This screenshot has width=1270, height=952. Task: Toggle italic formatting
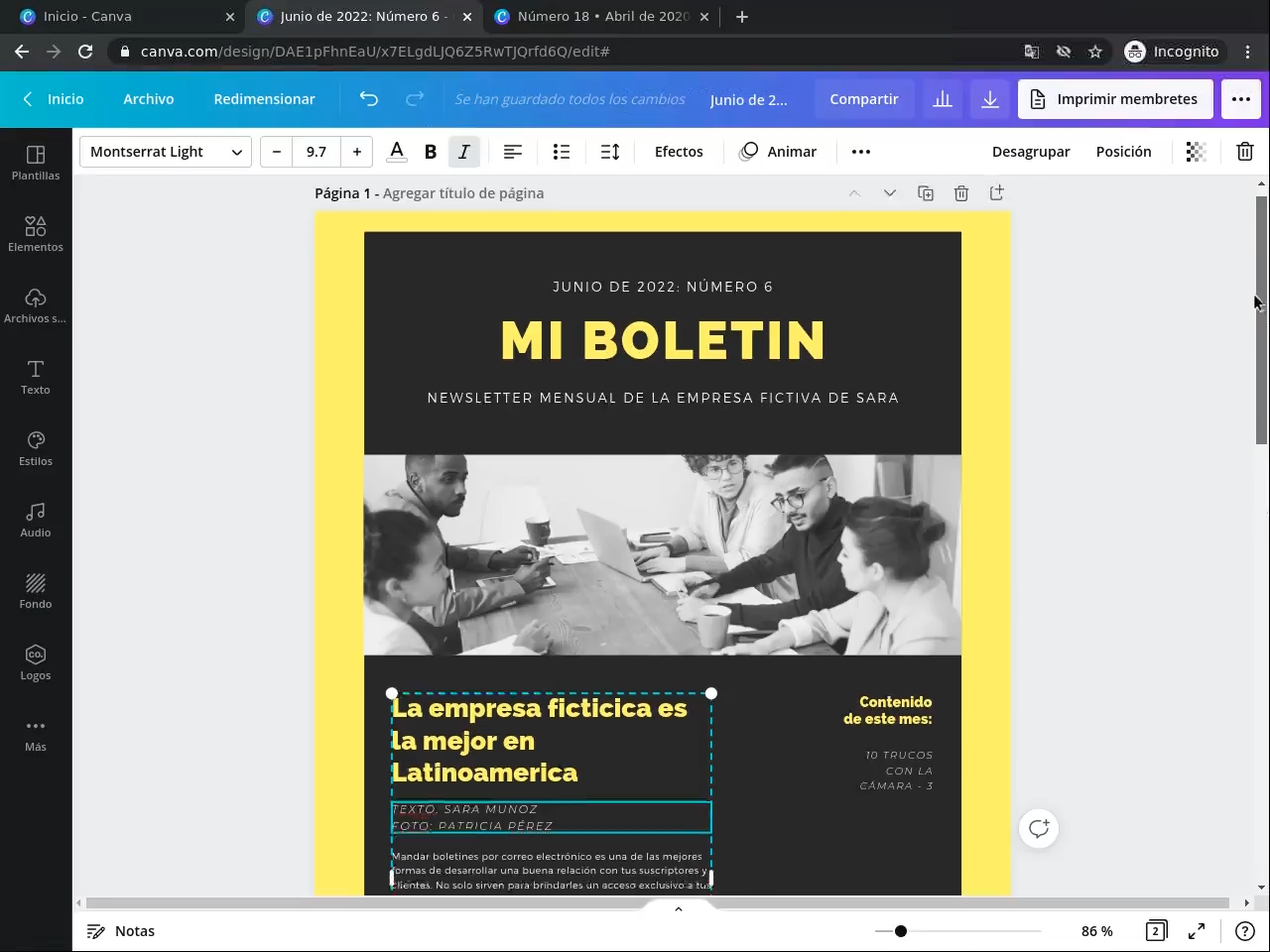(x=463, y=152)
